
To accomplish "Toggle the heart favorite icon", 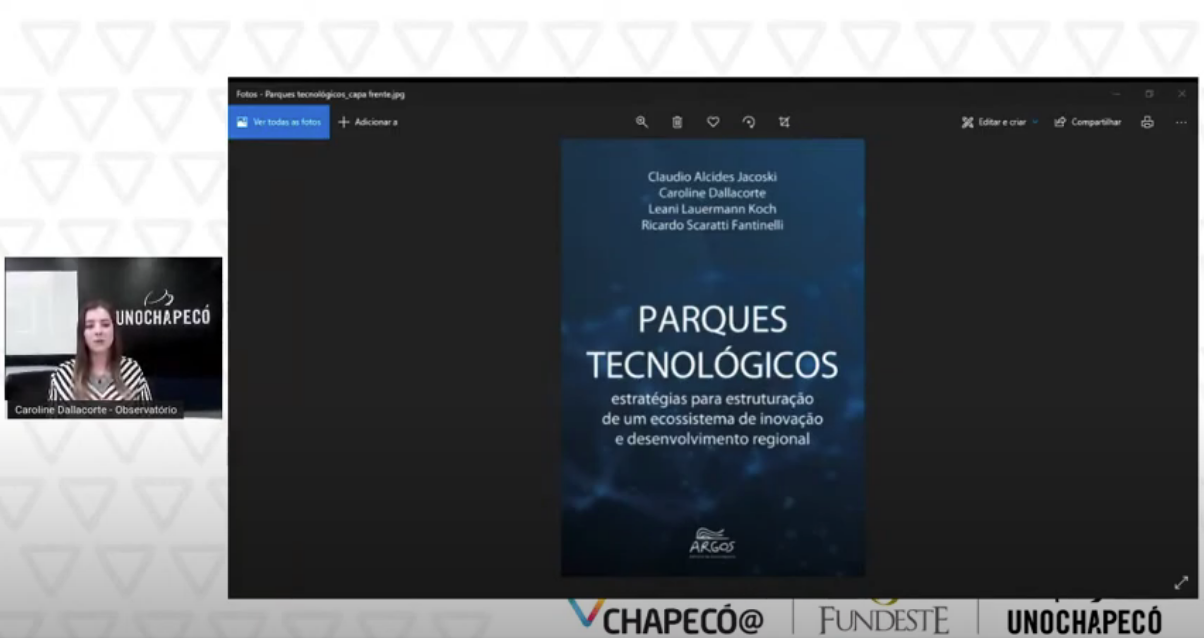I will (713, 122).
